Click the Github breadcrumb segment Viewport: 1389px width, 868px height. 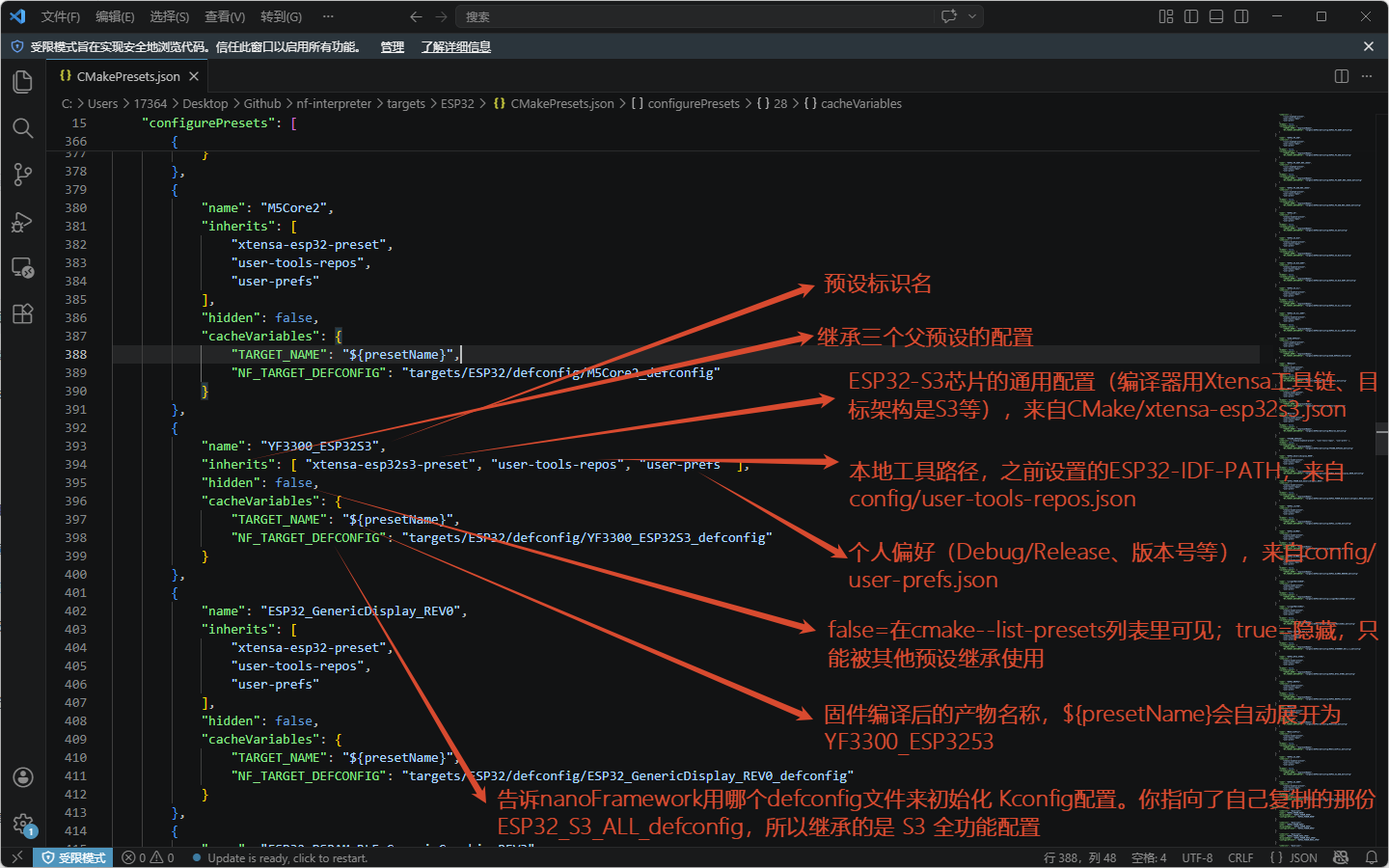262,103
